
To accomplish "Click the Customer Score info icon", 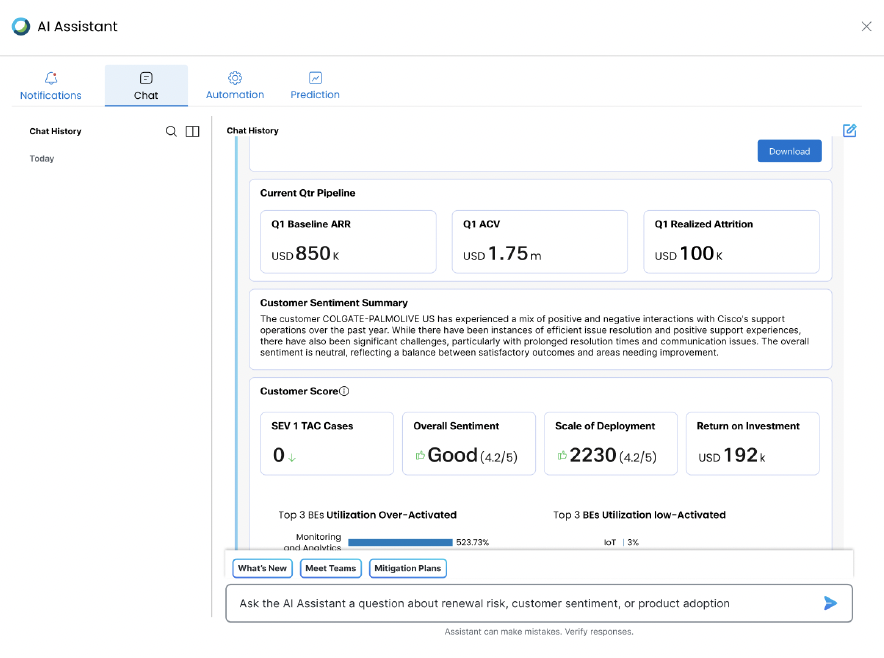I will [x=344, y=391].
